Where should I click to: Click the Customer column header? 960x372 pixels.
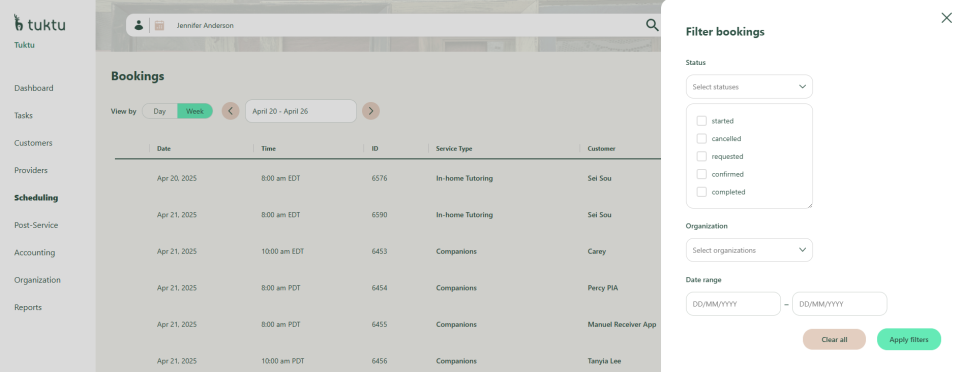point(601,149)
